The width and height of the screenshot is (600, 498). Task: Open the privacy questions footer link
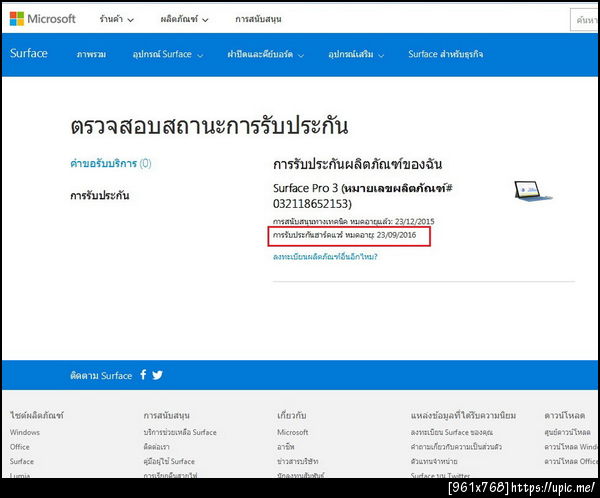[456, 447]
